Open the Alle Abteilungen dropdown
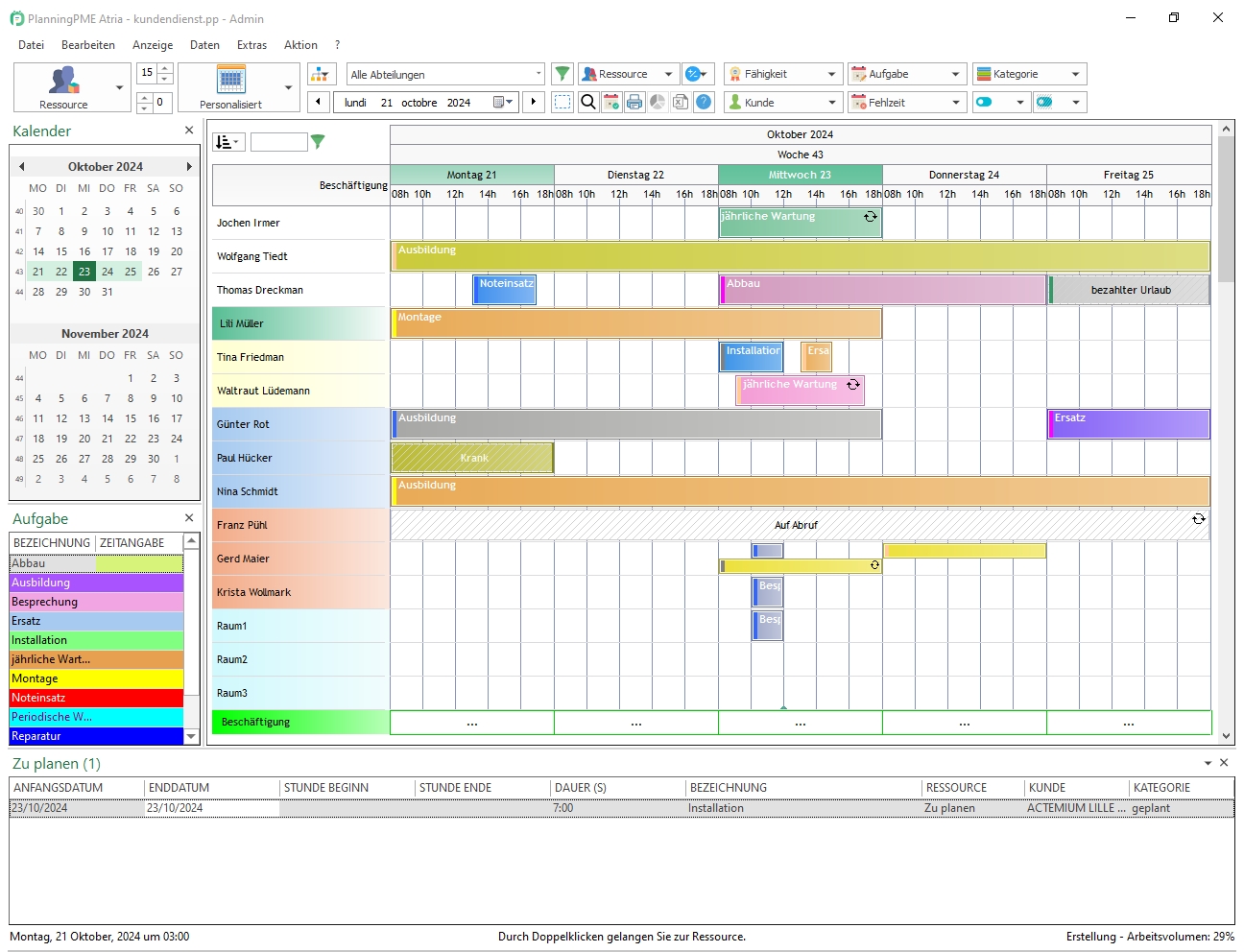The height and width of the screenshot is (952, 1244). (x=445, y=74)
